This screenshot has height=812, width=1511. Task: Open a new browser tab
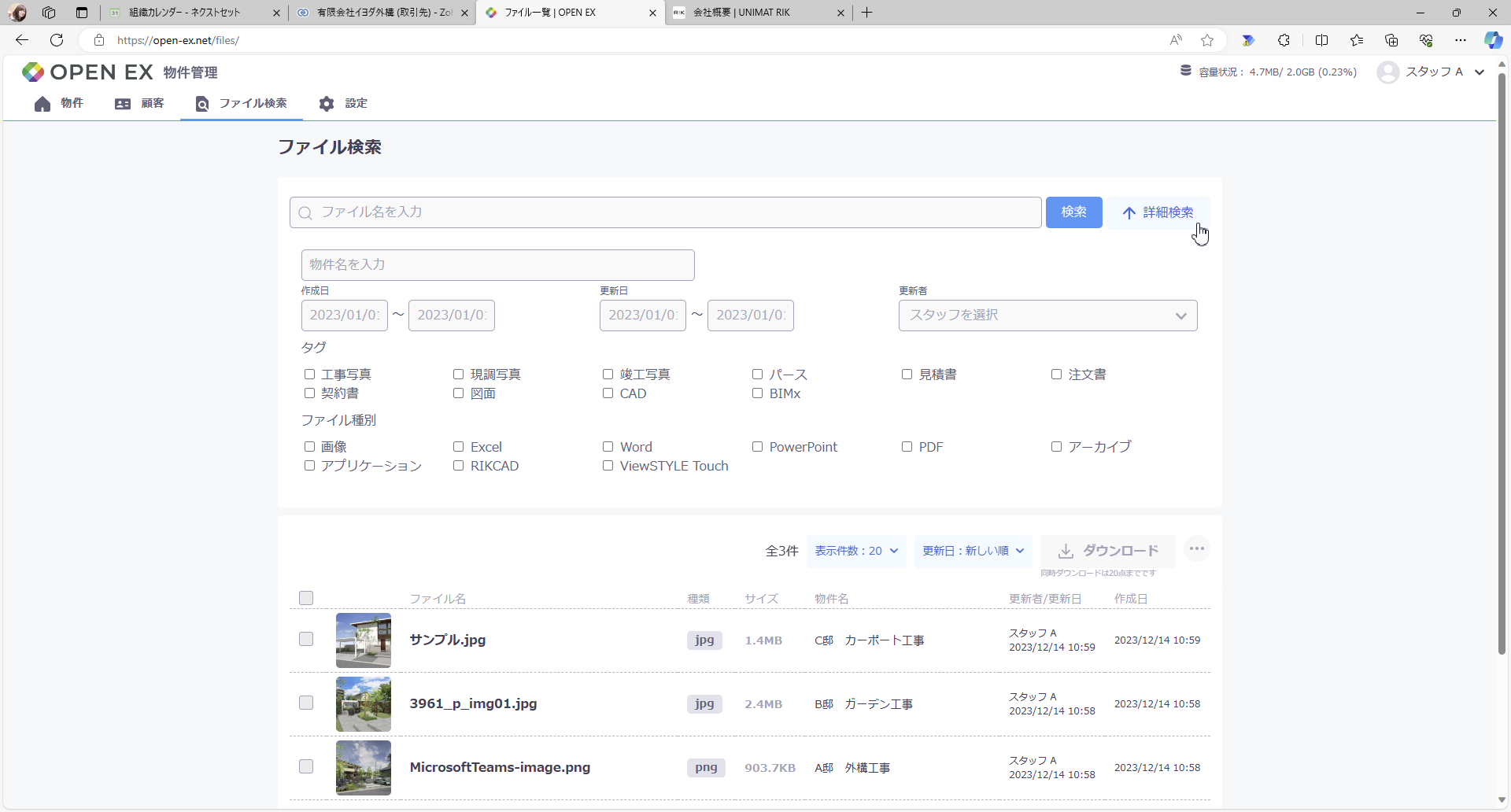[x=866, y=13]
